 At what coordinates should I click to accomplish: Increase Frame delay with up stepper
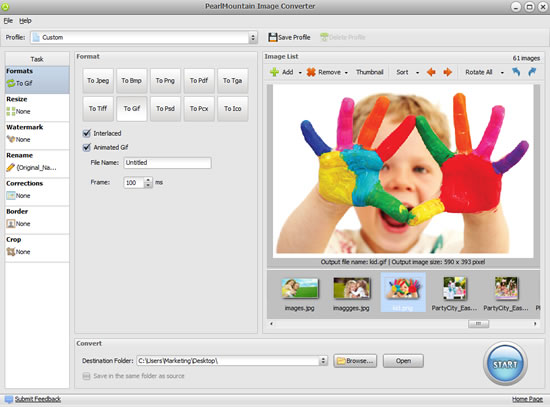tap(148, 180)
